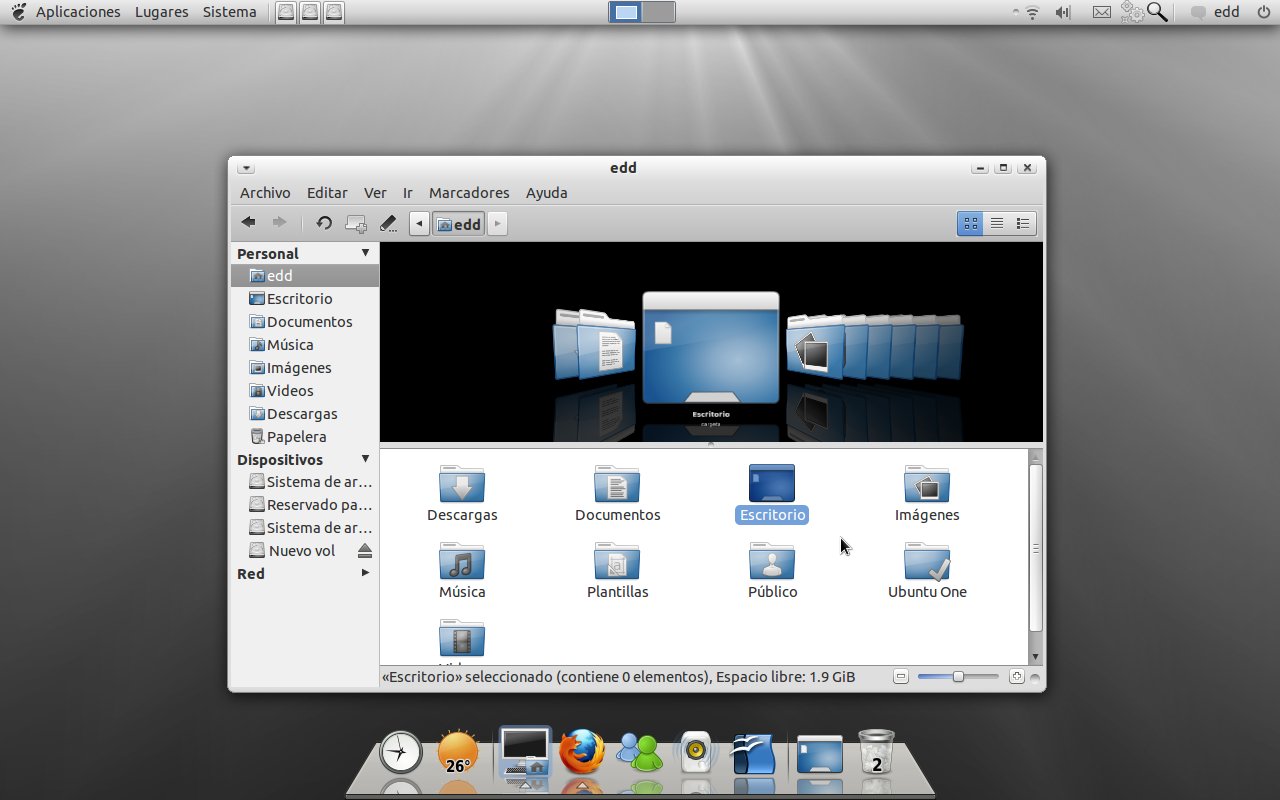Select the Escritorio folder icon
The width and height of the screenshot is (1280, 800).
pyautogui.click(x=772, y=483)
